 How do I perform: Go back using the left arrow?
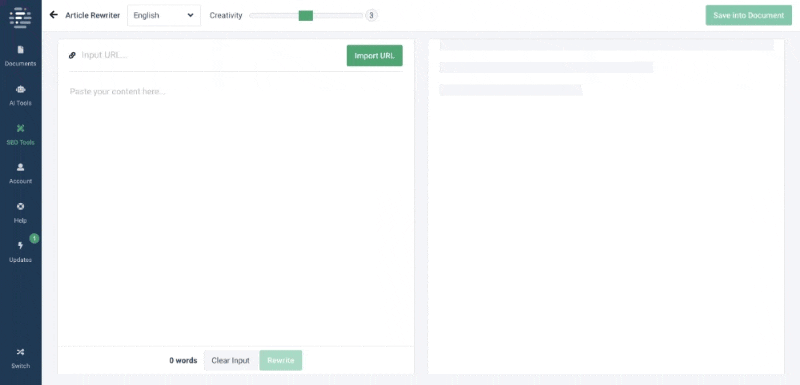(x=54, y=15)
